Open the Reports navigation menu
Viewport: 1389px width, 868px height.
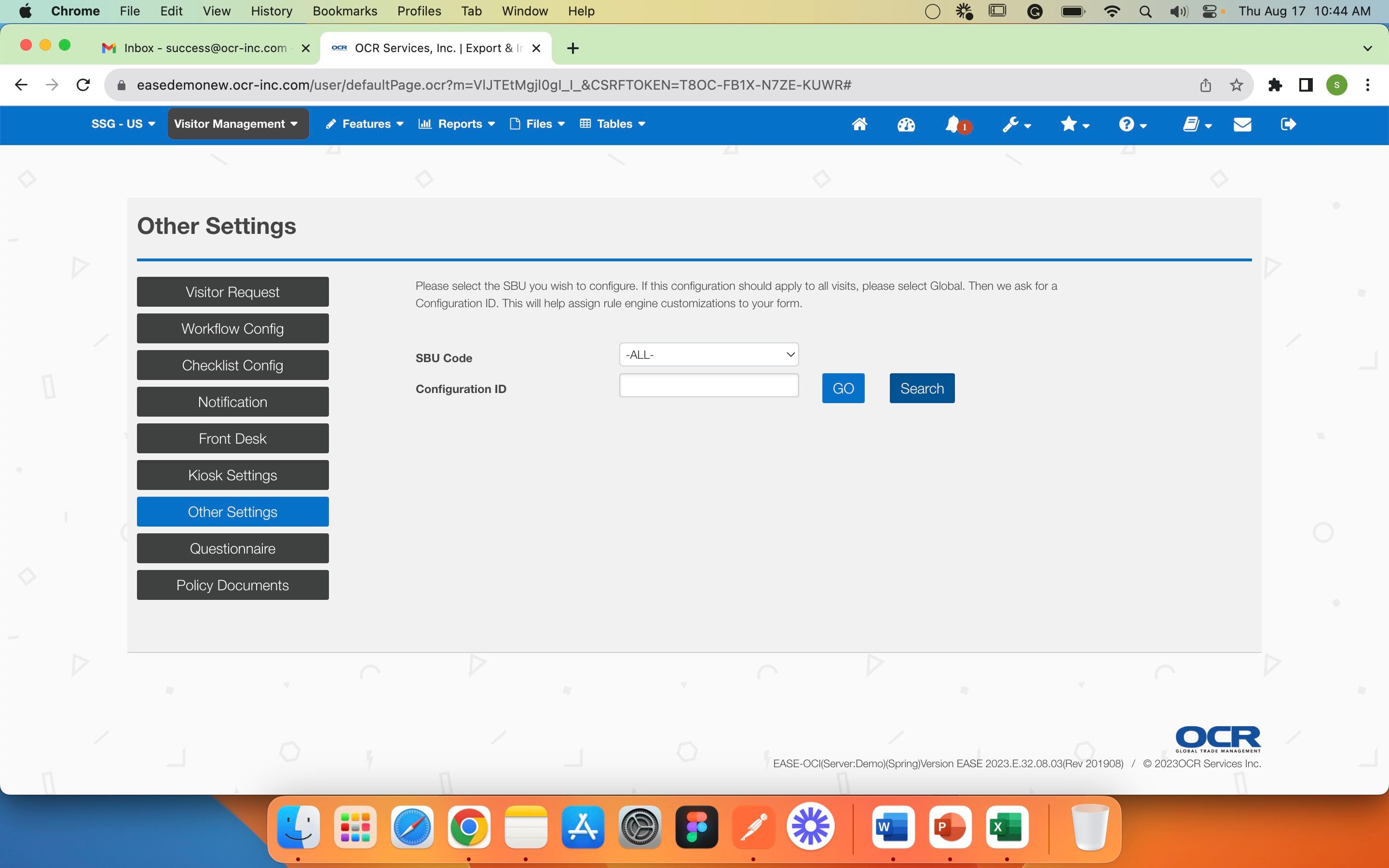click(x=456, y=124)
